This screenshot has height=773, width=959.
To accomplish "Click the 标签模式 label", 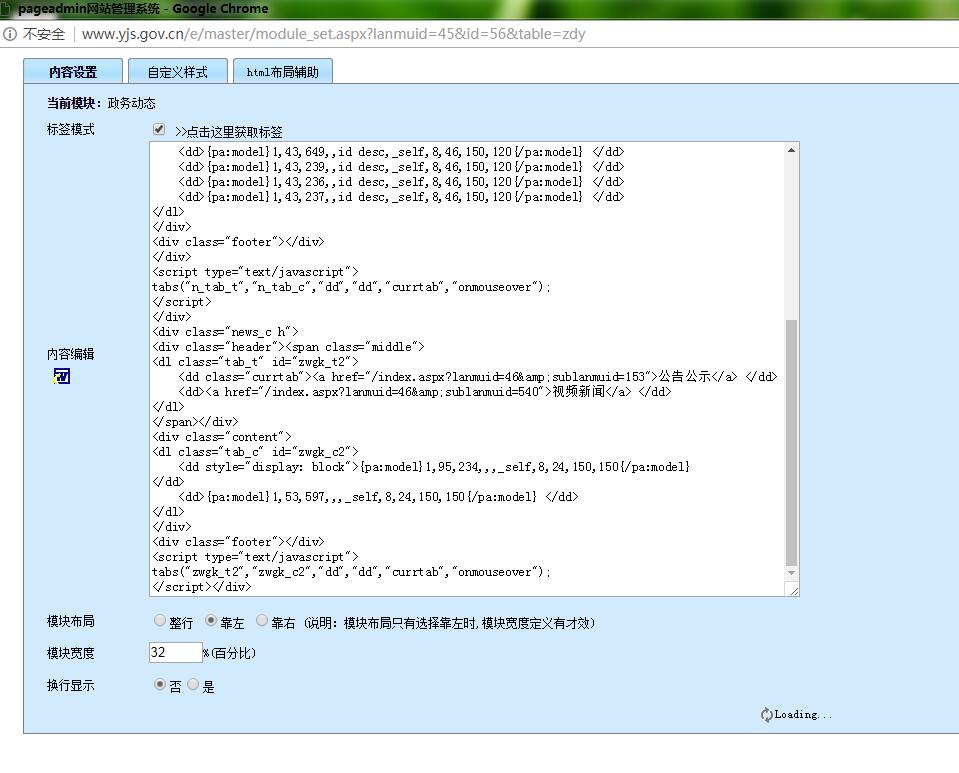I will click(70, 129).
